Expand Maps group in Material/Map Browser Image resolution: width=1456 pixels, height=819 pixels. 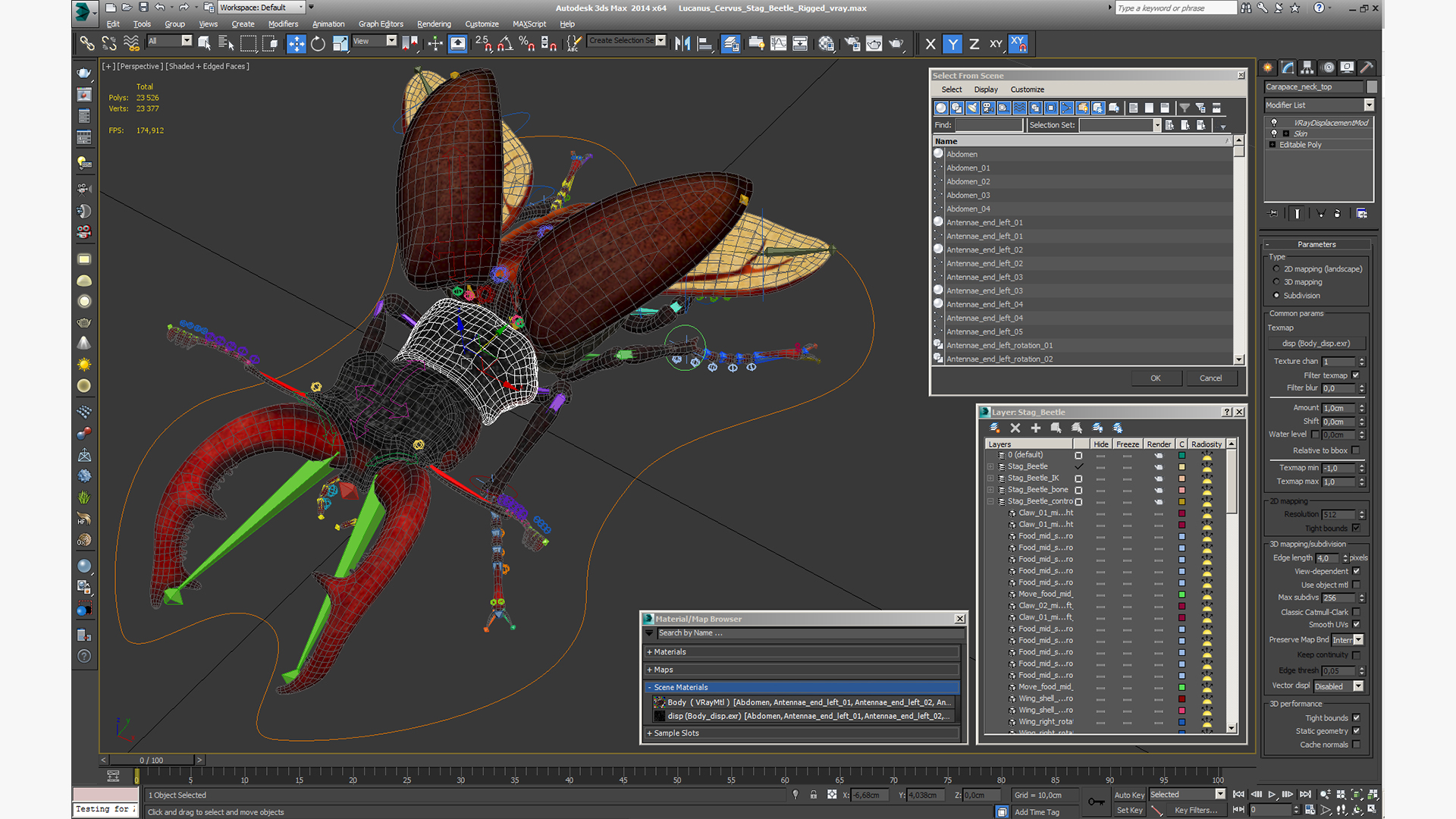click(802, 670)
